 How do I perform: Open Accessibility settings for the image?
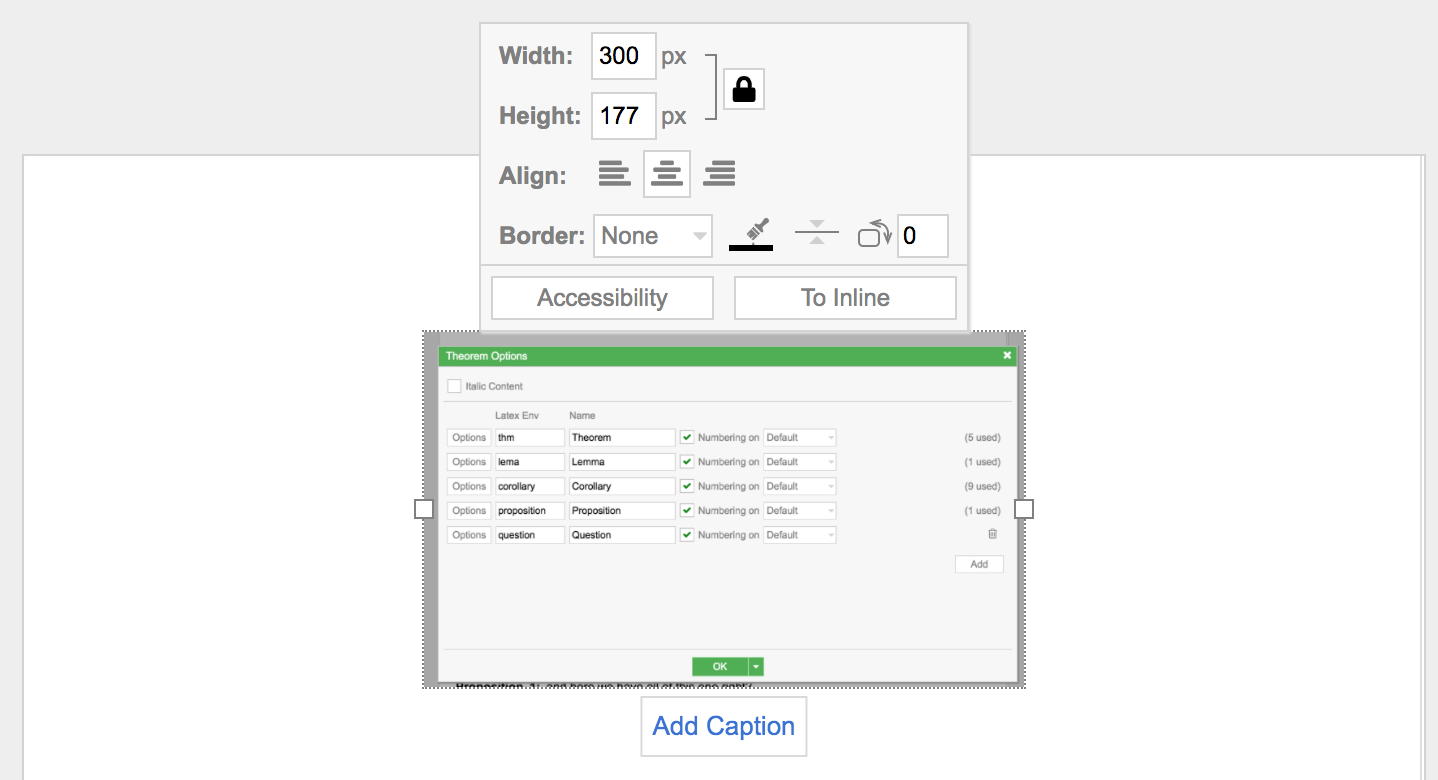(x=602, y=298)
